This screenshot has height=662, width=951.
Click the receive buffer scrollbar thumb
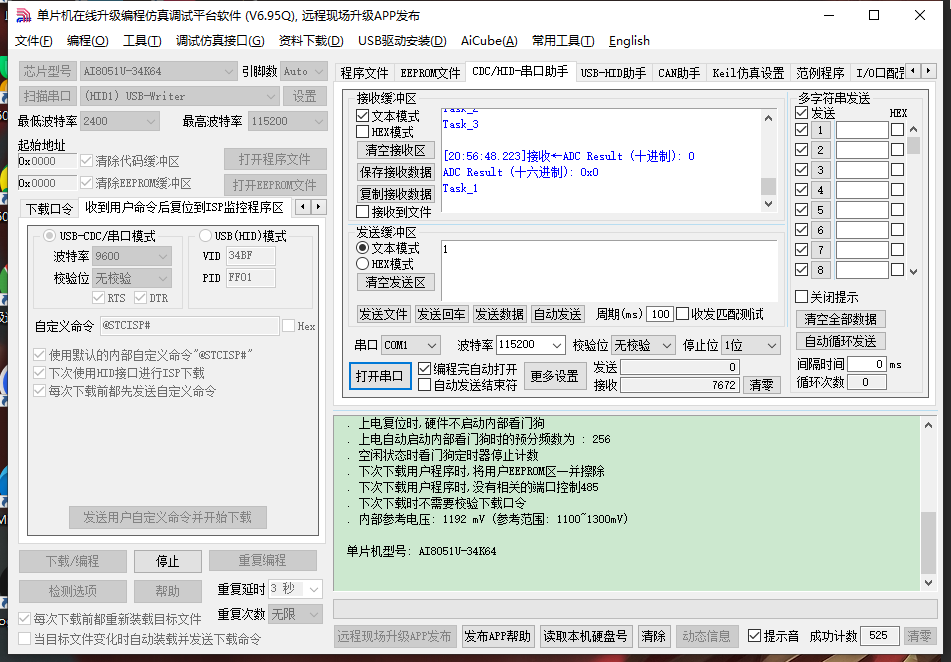coord(768,186)
